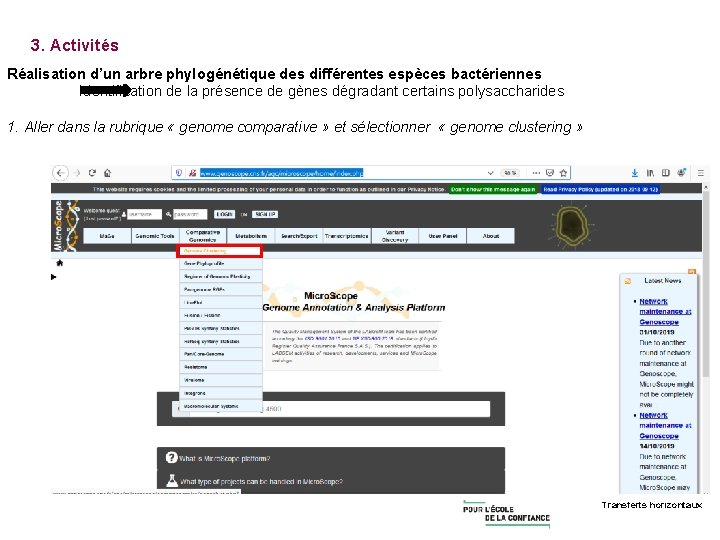This screenshot has height=540, width=720.
Task: Select Regions of Genomic Plasticity entry
Action: coord(220,276)
